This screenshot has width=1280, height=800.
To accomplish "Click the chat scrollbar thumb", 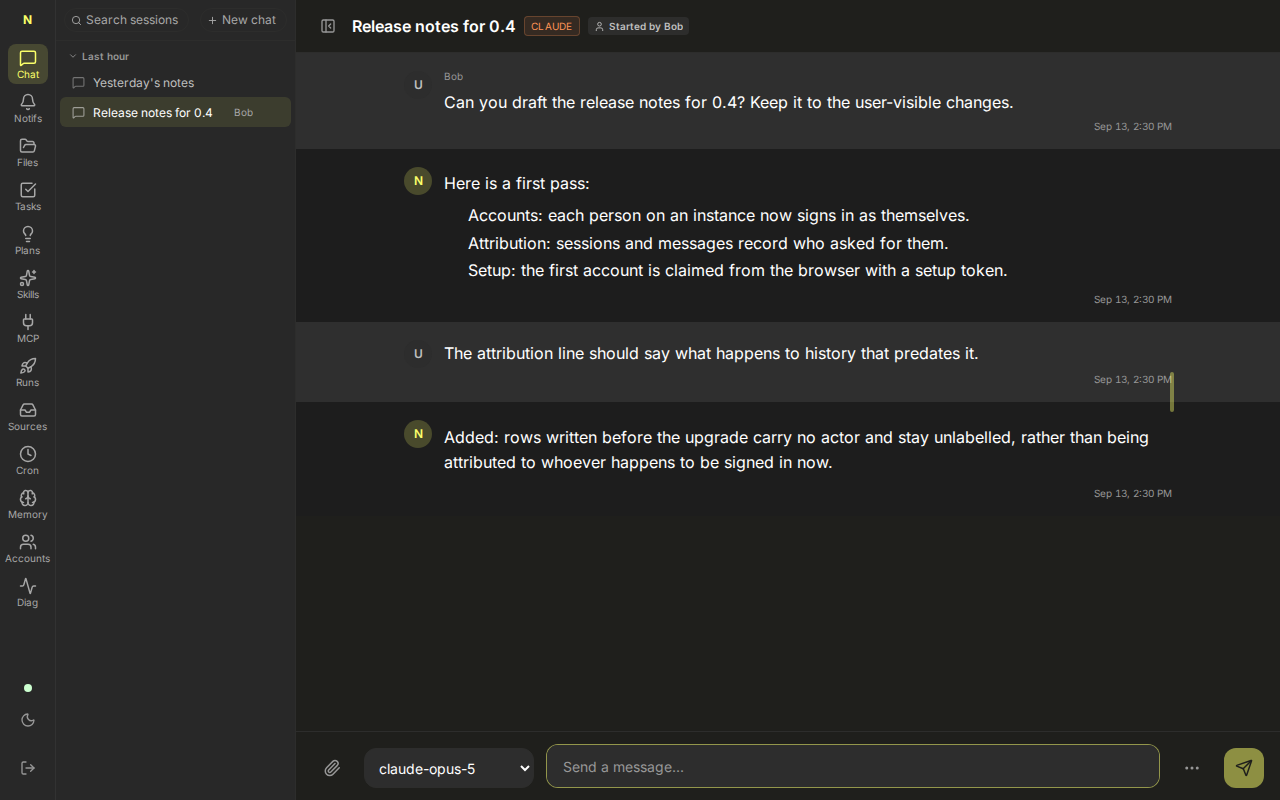I will click(1172, 392).
